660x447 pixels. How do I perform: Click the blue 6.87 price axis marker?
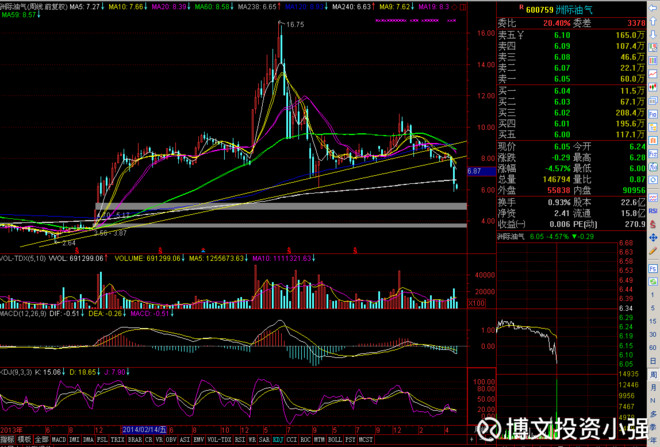pos(481,171)
